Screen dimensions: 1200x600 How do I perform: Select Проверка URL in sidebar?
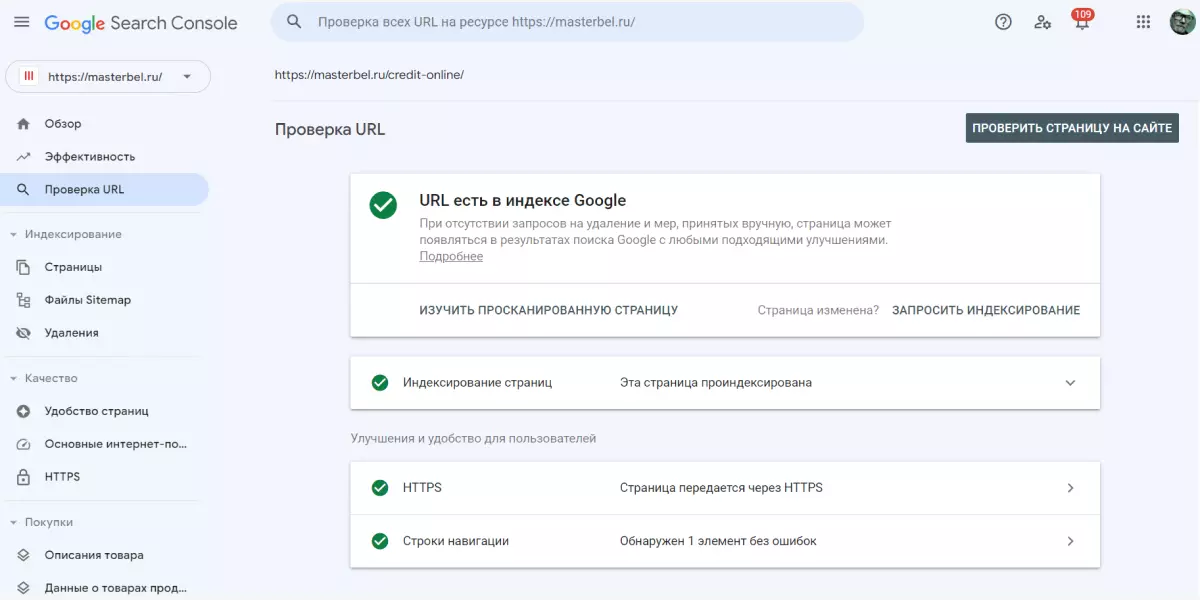pos(104,190)
